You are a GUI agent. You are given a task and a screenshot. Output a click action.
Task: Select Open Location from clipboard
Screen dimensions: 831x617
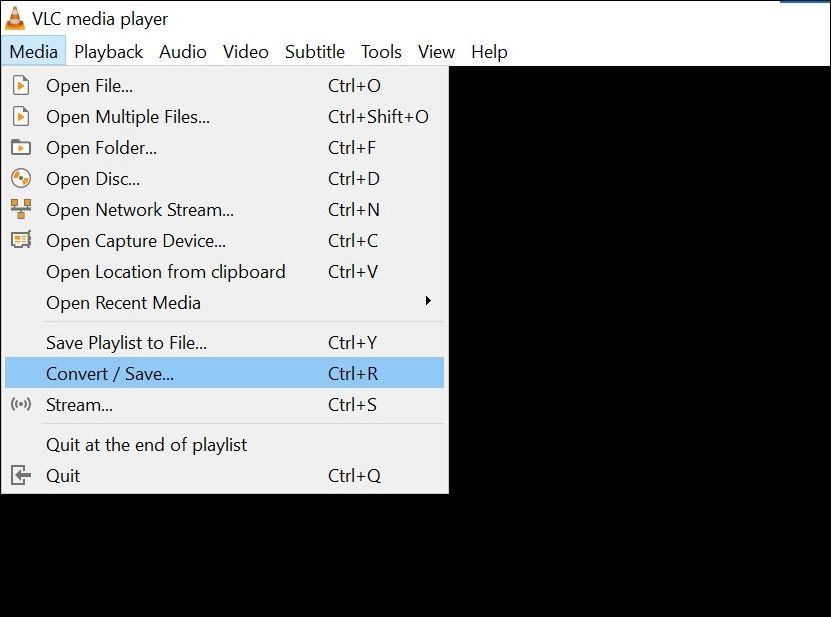[x=165, y=272]
